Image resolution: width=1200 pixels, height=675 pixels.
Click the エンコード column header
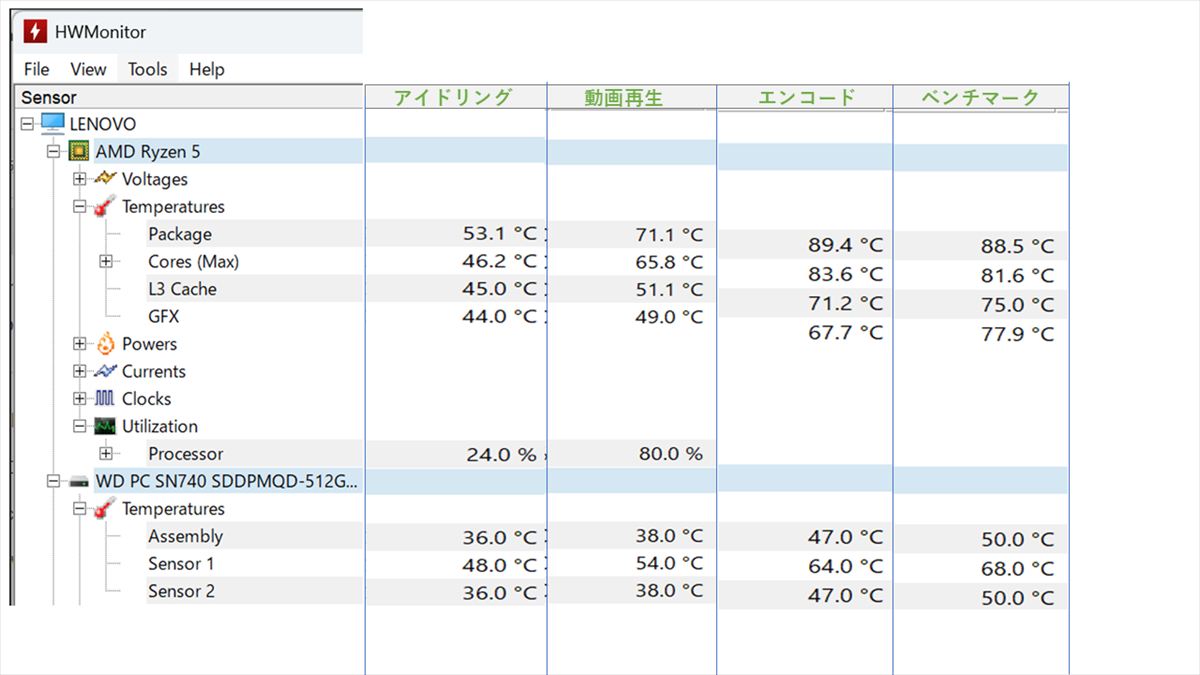coord(807,97)
